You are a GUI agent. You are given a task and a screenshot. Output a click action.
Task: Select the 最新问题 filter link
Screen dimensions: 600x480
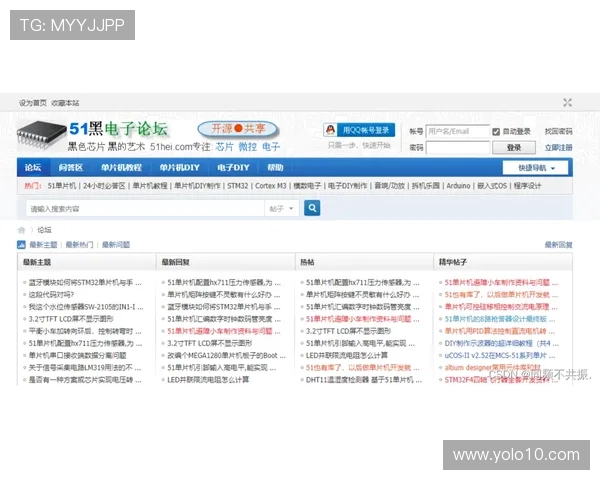(x=116, y=245)
